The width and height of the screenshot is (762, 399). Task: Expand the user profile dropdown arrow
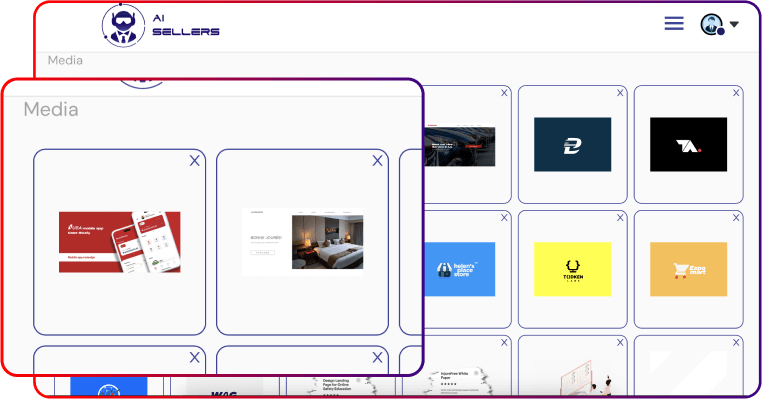[734, 24]
